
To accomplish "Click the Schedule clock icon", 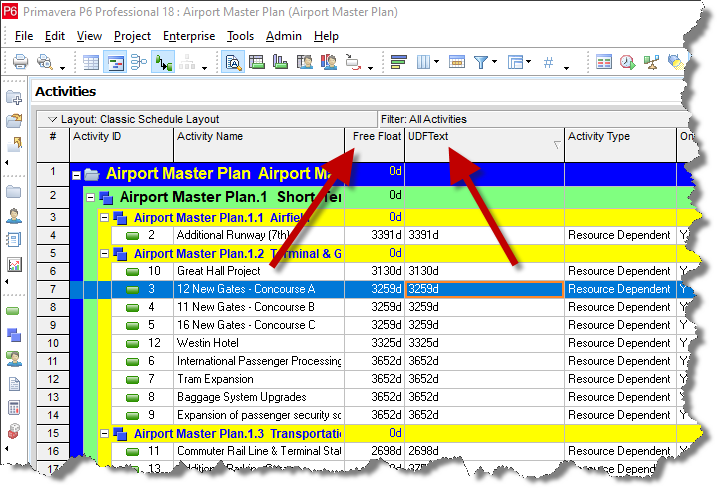I will point(627,62).
